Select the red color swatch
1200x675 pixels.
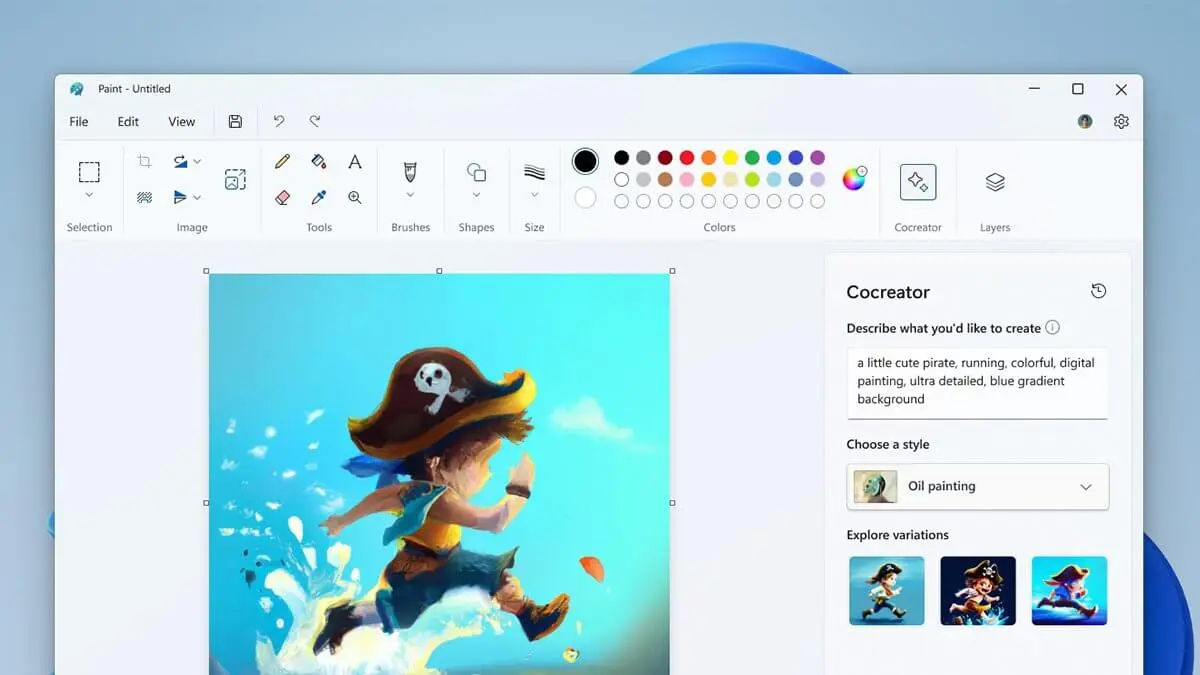(686, 157)
